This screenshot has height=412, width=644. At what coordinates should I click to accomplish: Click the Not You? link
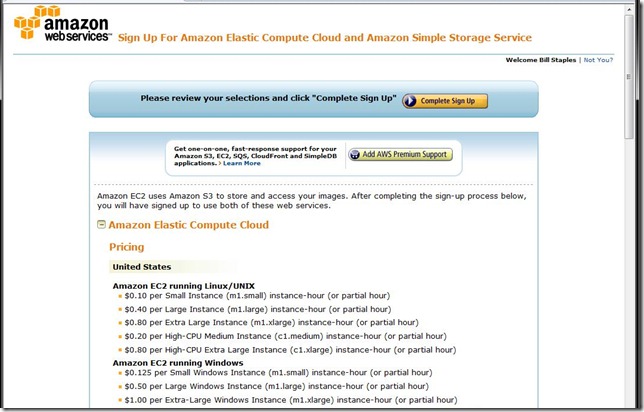[598, 60]
